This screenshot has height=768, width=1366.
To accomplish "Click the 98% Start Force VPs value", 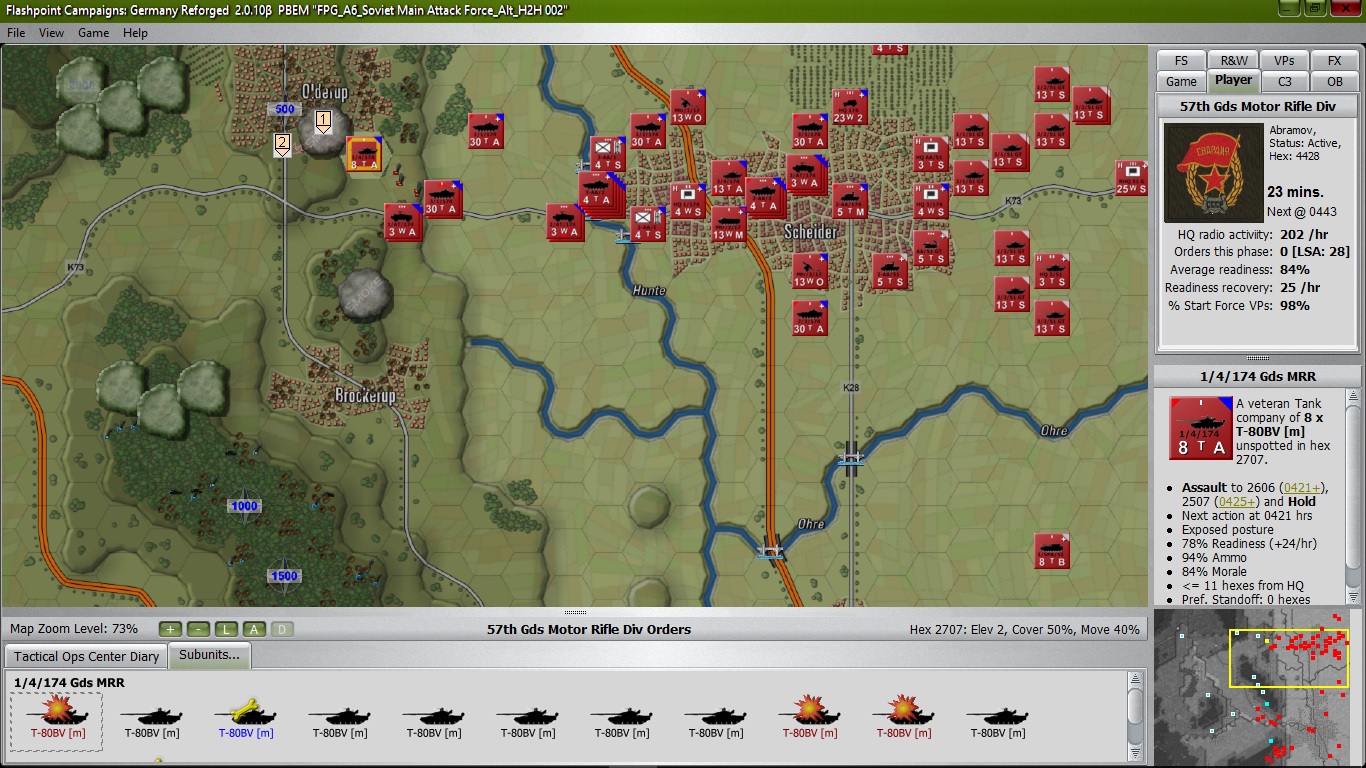I will click(x=1295, y=306).
